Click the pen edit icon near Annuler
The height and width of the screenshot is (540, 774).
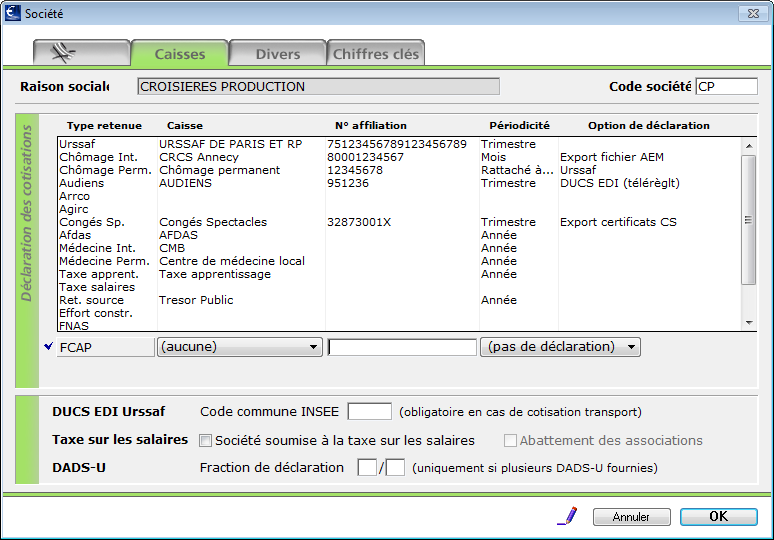567,516
